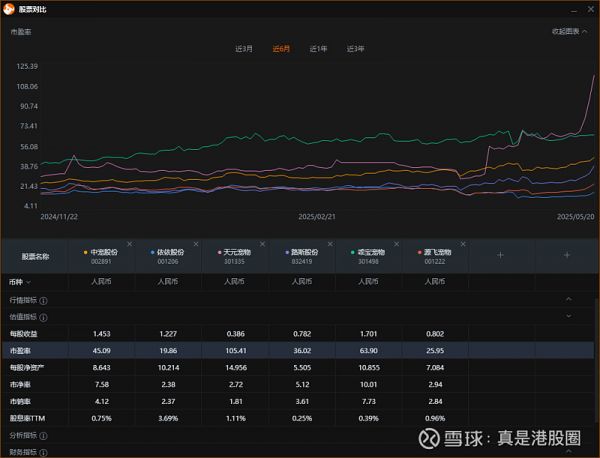This screenshot has width=600, height=458.
Task: Click the 10.01 市净率 value
Action: (x=368, y=385)
